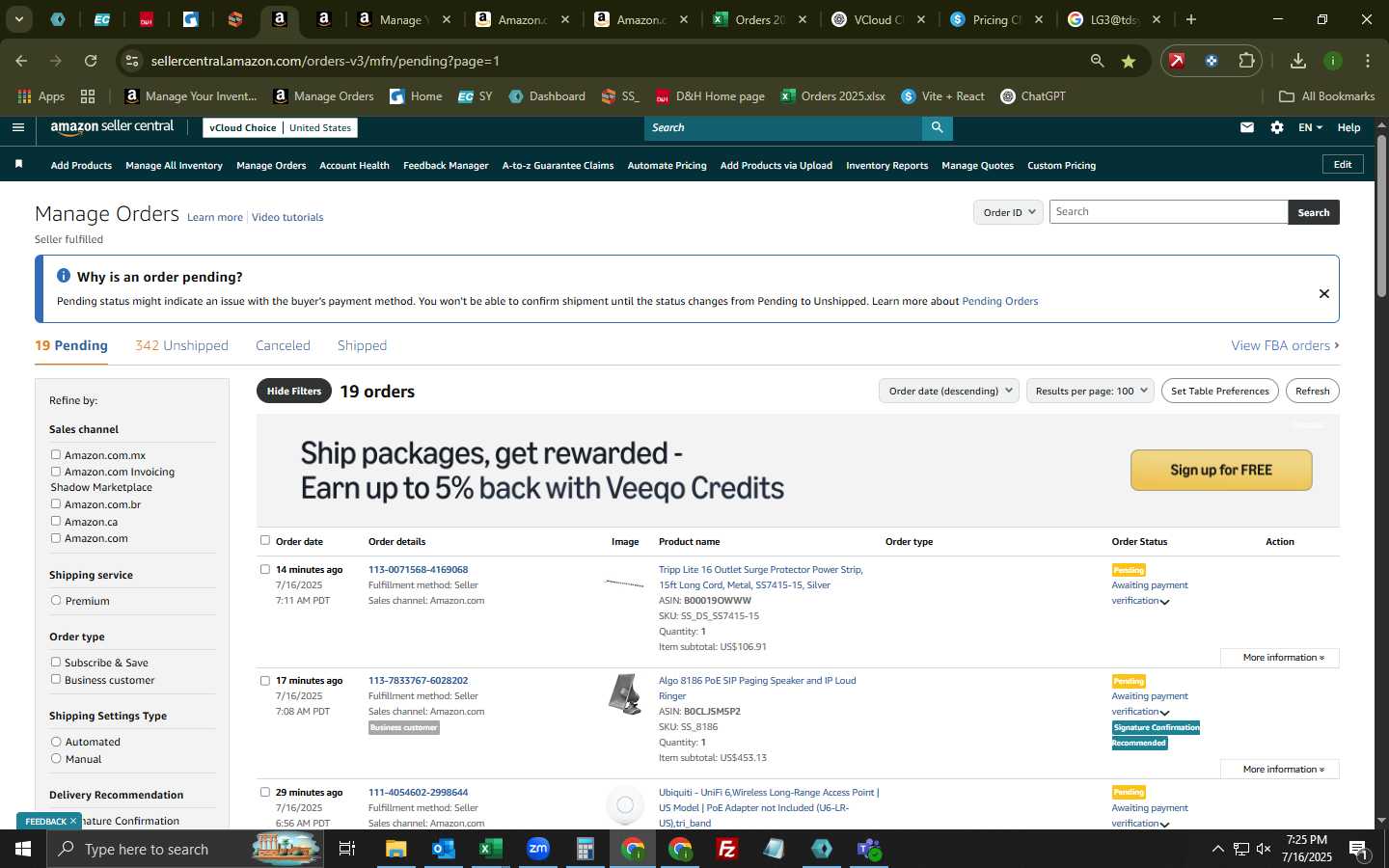Select the Manual shipping settings radio
The height and width of the screenshot is (868, 1389).
tap(56, 758)
